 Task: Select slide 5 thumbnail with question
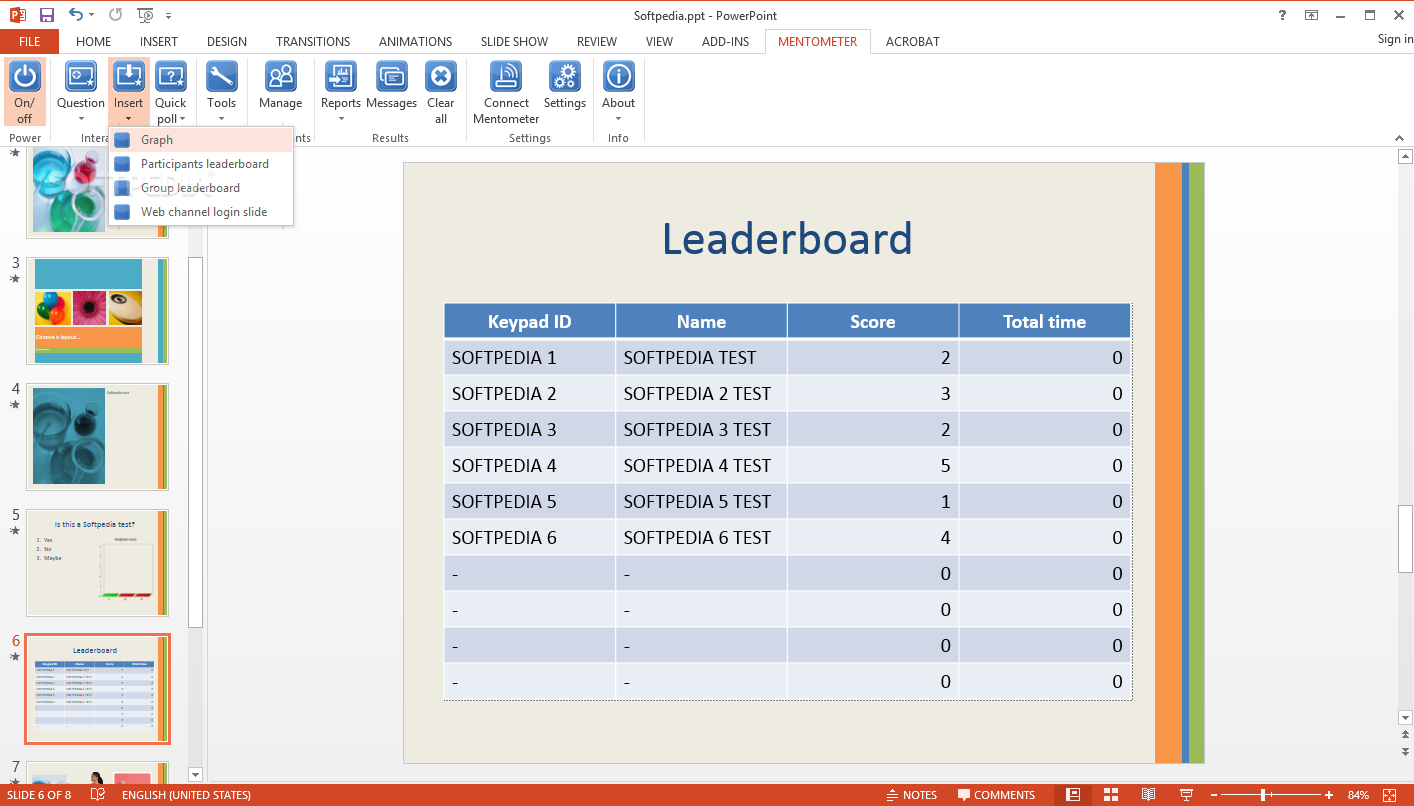97,563
